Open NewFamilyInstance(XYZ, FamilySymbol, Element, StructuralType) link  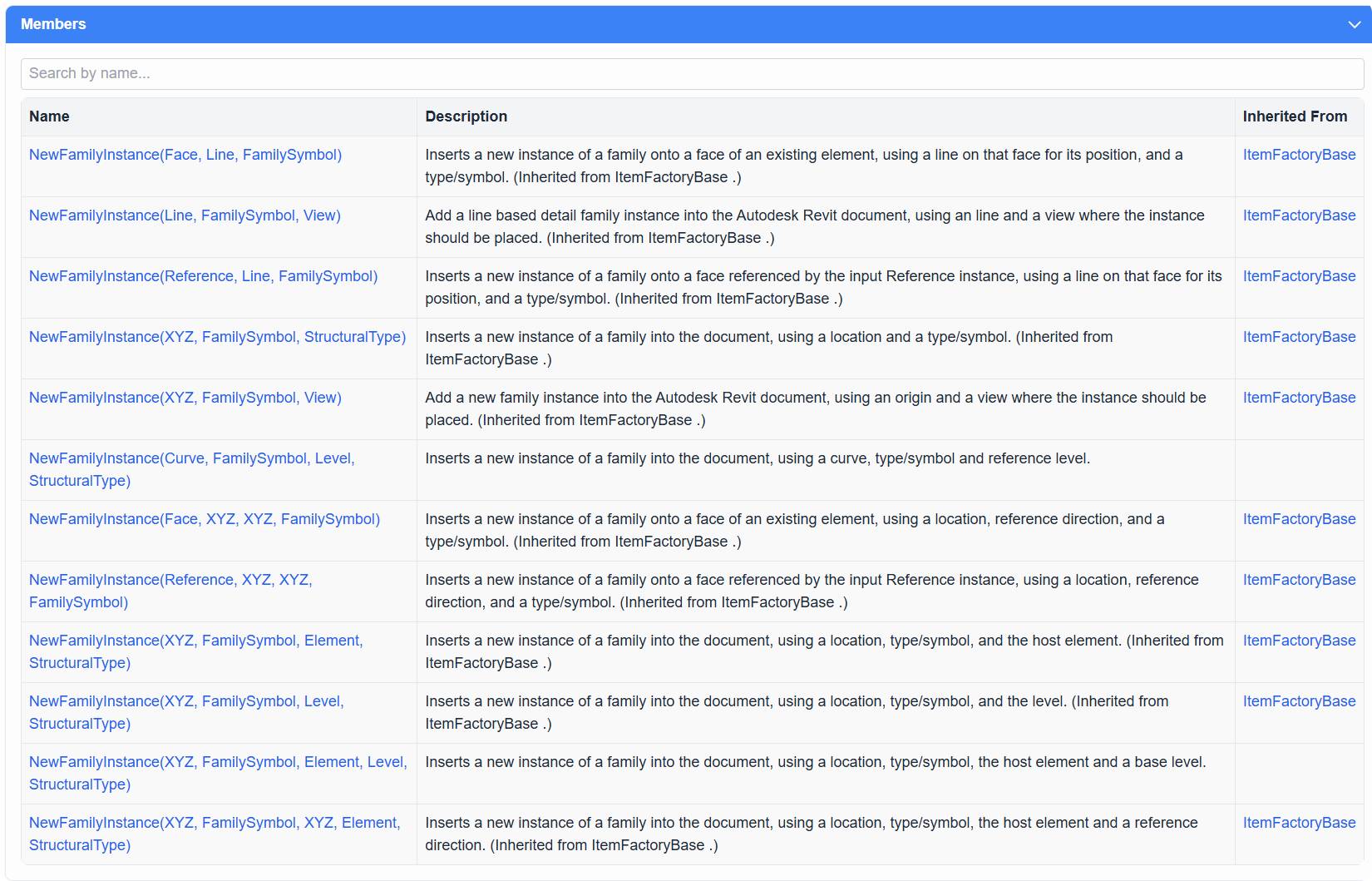(195, 651)
